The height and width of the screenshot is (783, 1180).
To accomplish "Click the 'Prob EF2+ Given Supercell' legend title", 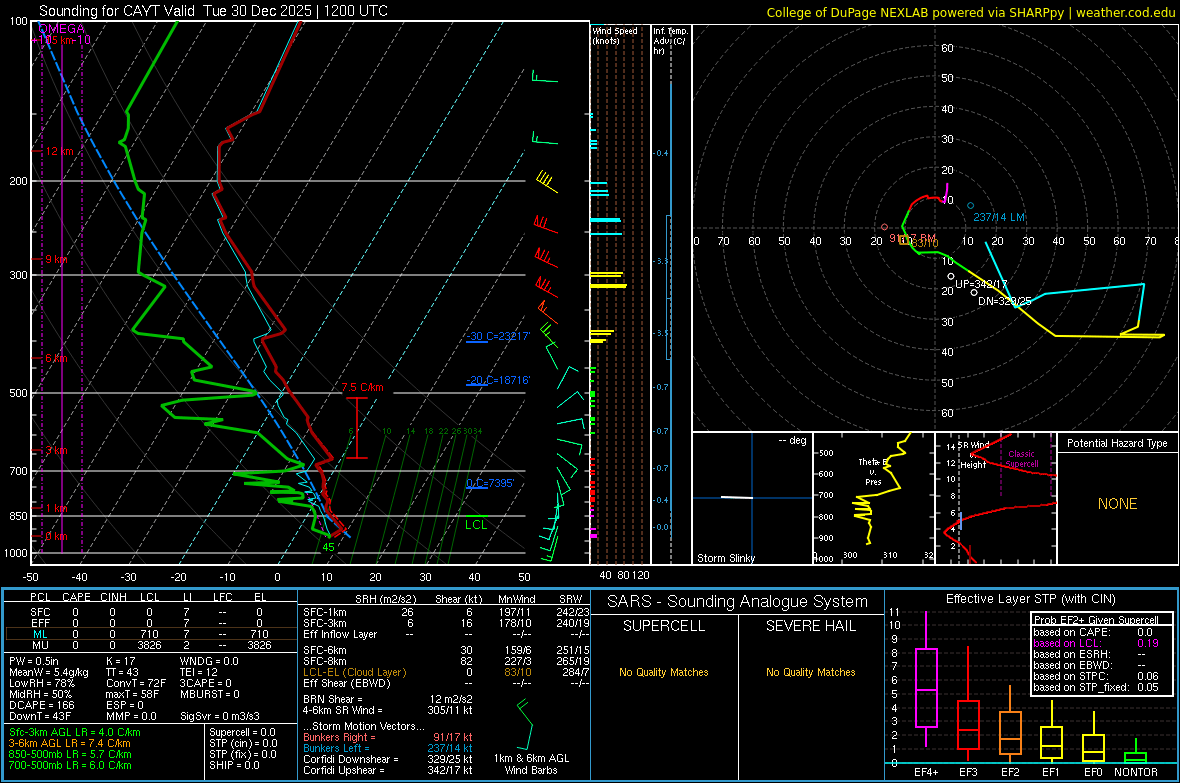I will (x=1096, y=620).
